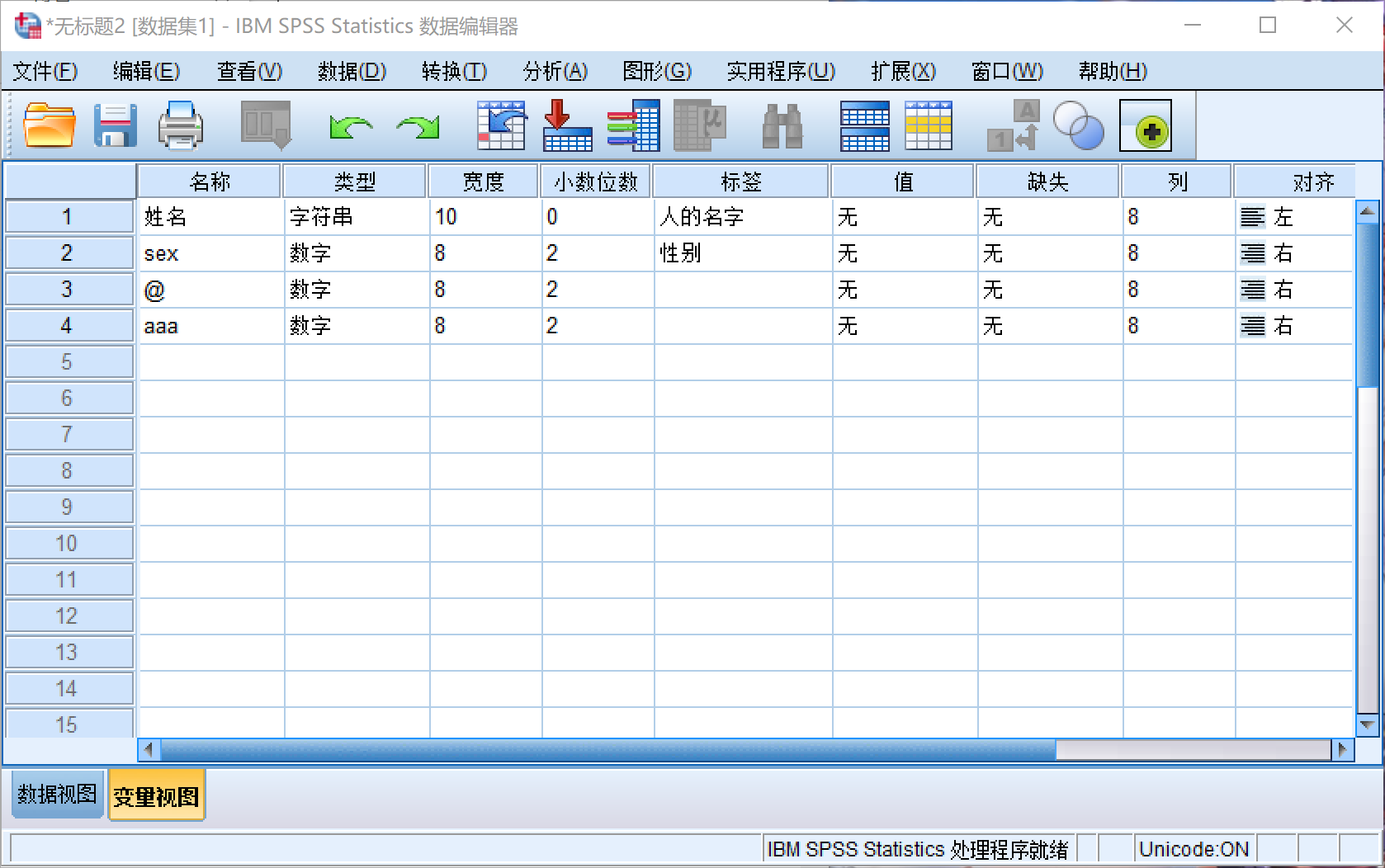
Task: Save the dataset with the diskette icon
Action: point(116,125)
